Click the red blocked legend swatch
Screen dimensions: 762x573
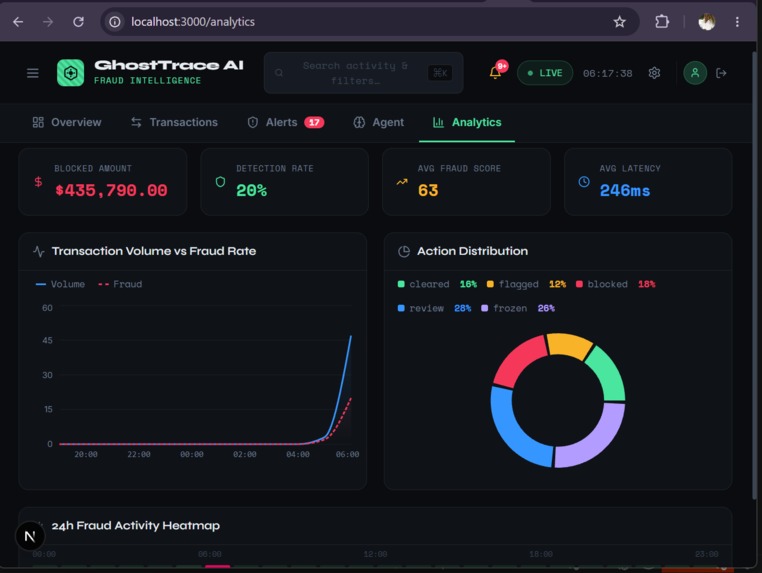pyautogui.click(x=579, y=284)
